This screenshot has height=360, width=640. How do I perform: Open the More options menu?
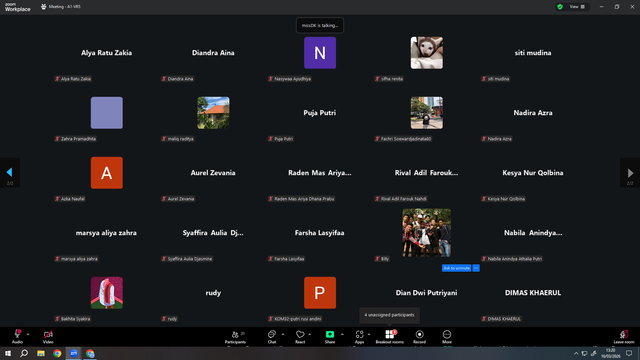pos(447,337)
